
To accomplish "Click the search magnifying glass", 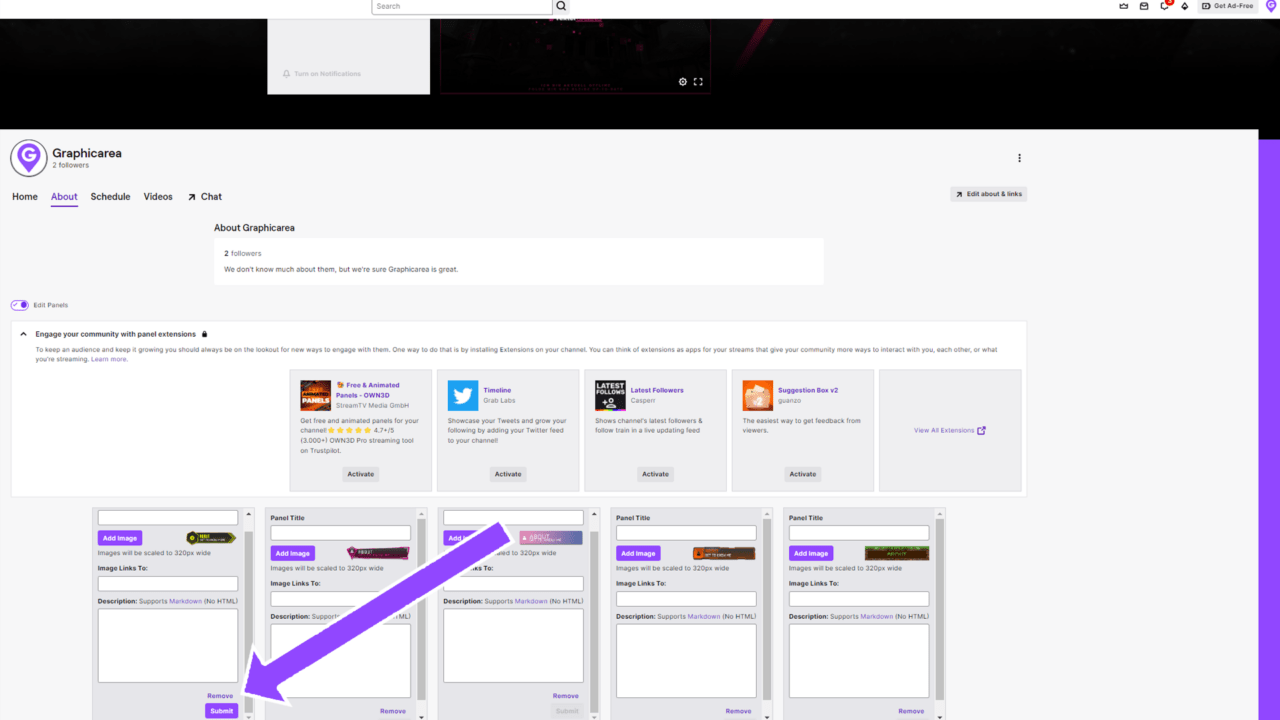I will click(x=561, y=6).
